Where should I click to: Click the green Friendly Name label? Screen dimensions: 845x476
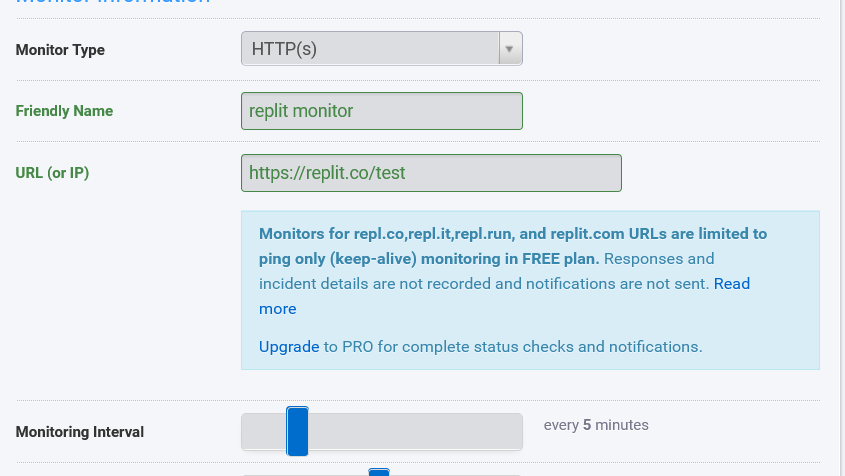(x=64, y=111)
